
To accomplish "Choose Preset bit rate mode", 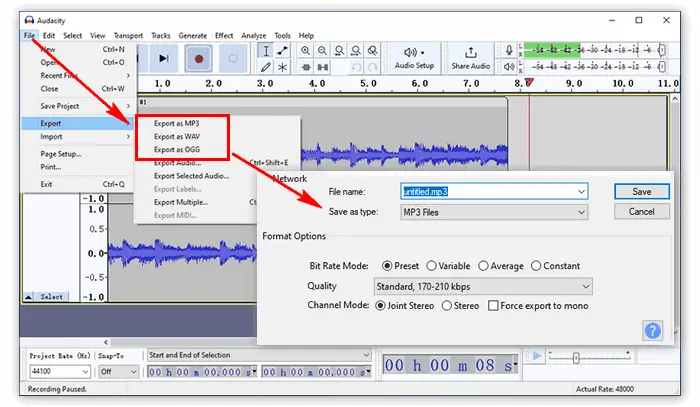I will tap(387, 266).
